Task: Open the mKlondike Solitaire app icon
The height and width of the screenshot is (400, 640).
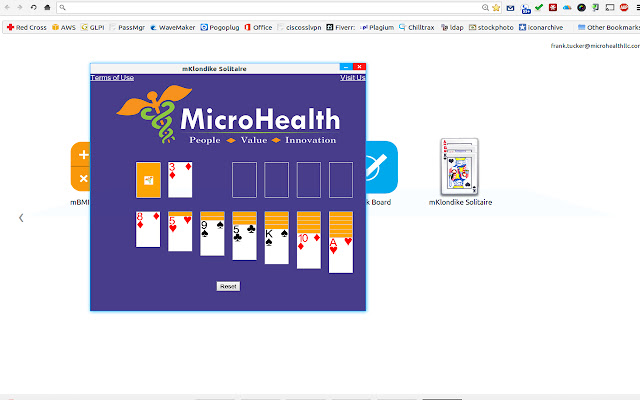Action: pyautogui.click(x=460, y=167)
